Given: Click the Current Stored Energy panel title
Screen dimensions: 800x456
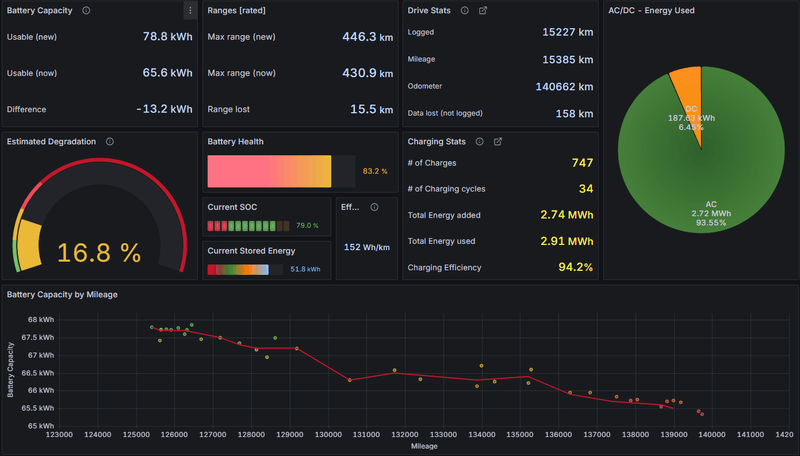Looking at the screenshot, I should 252,251.
